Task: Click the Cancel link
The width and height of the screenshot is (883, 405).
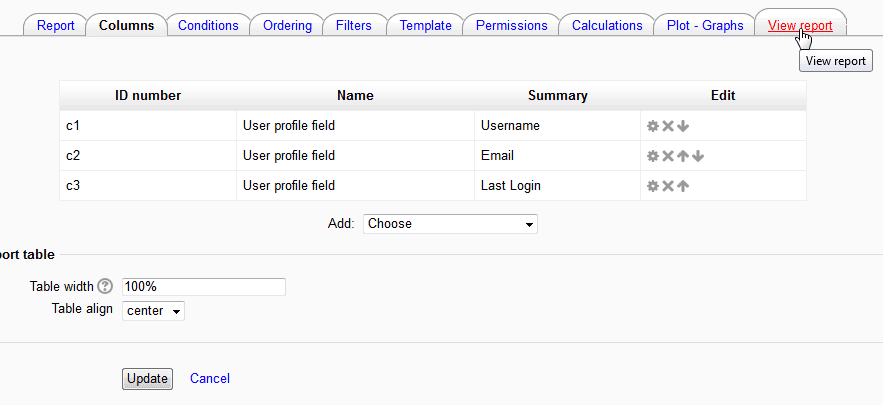Action: (x=210, y=379)
